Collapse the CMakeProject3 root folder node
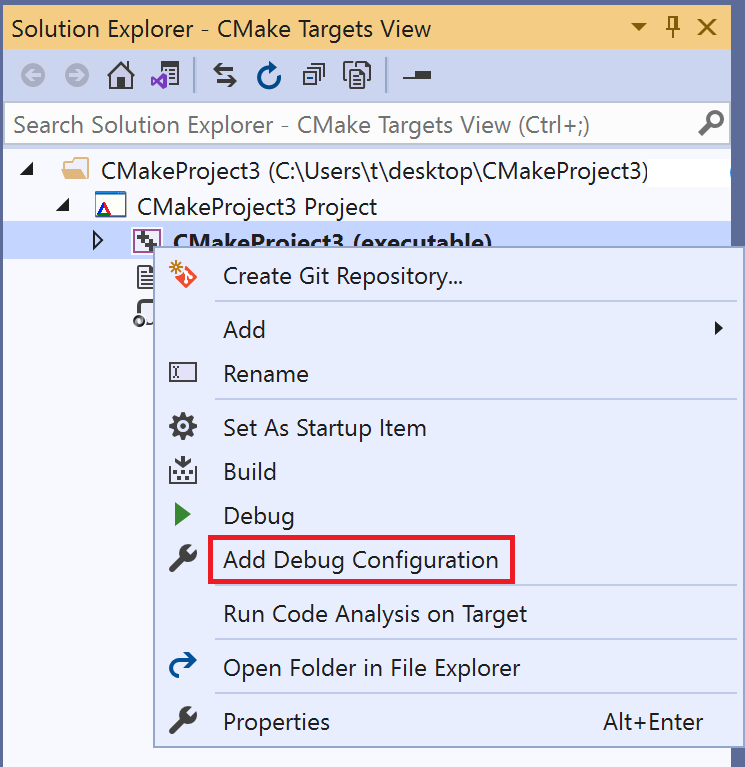The width and height of the screenshot is (745, 767). pos(27,169)
